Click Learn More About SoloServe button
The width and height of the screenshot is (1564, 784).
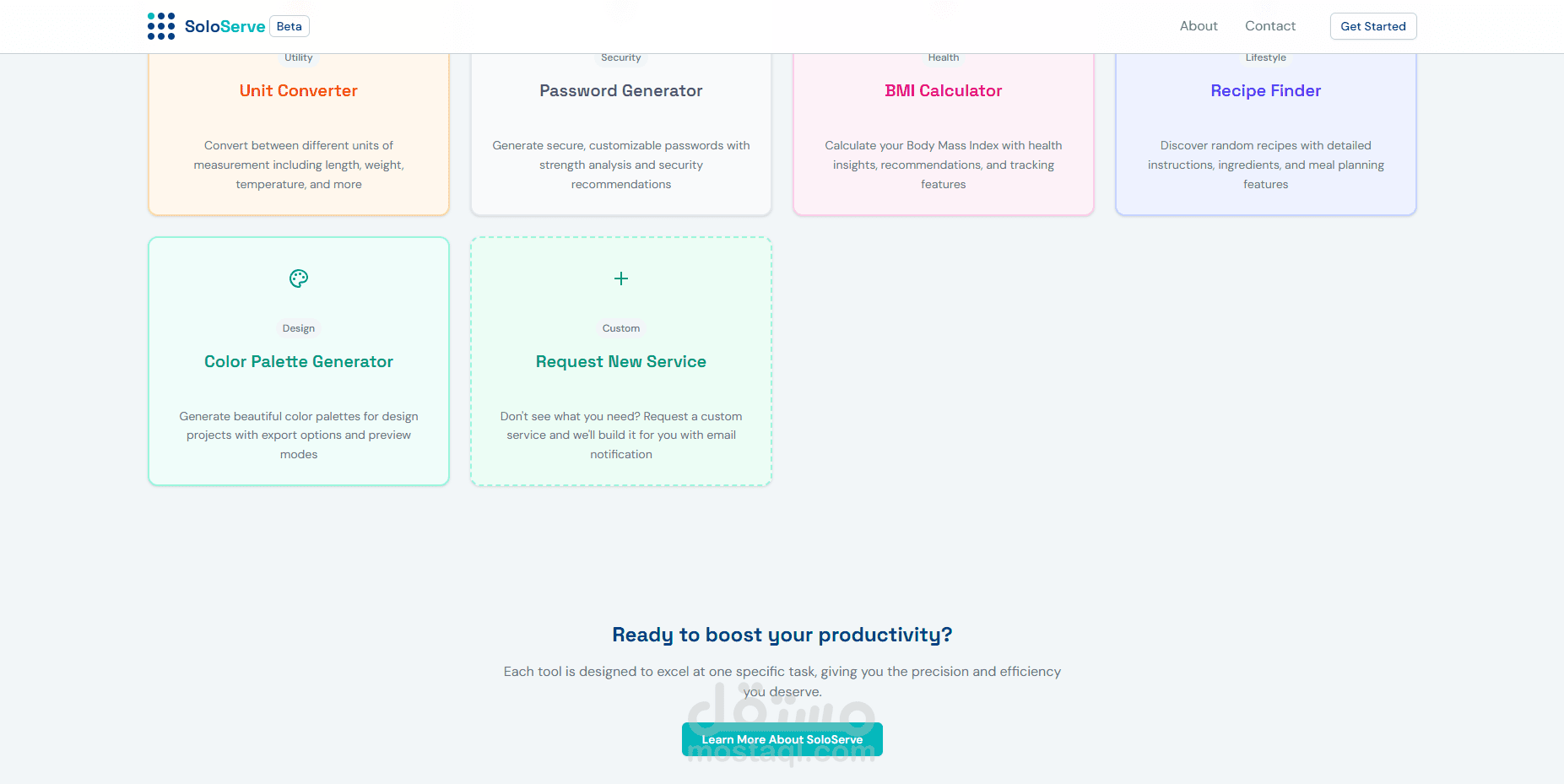tap(782, 739)
